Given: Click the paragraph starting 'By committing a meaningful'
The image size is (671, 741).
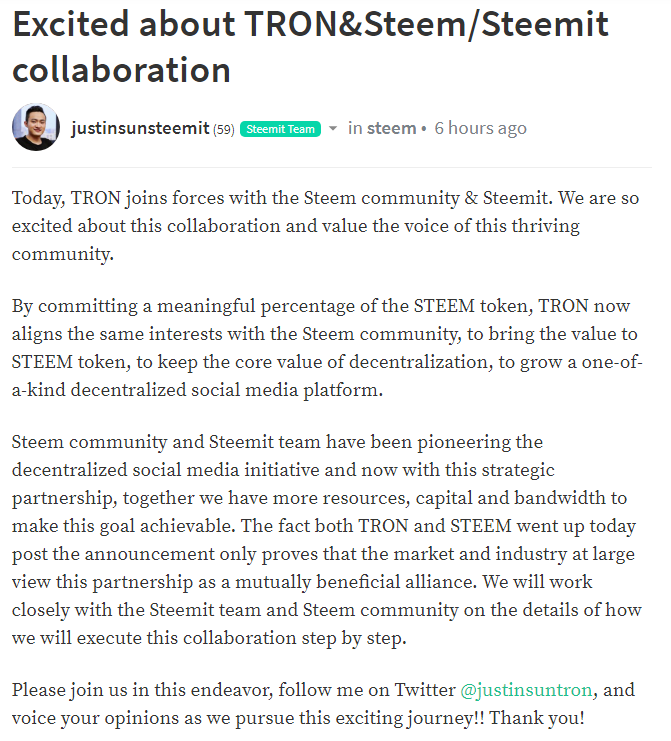Looking at the screenshot, I should click(x=327, y=348).
